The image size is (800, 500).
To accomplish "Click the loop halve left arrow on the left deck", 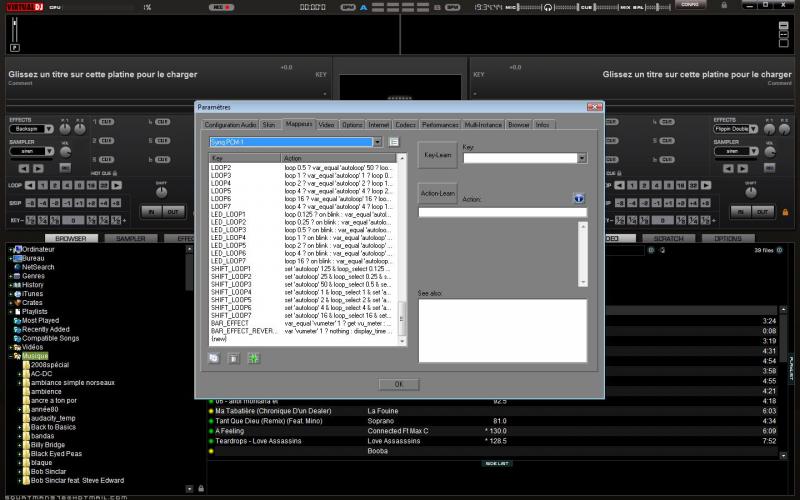I will click(30, 185).
